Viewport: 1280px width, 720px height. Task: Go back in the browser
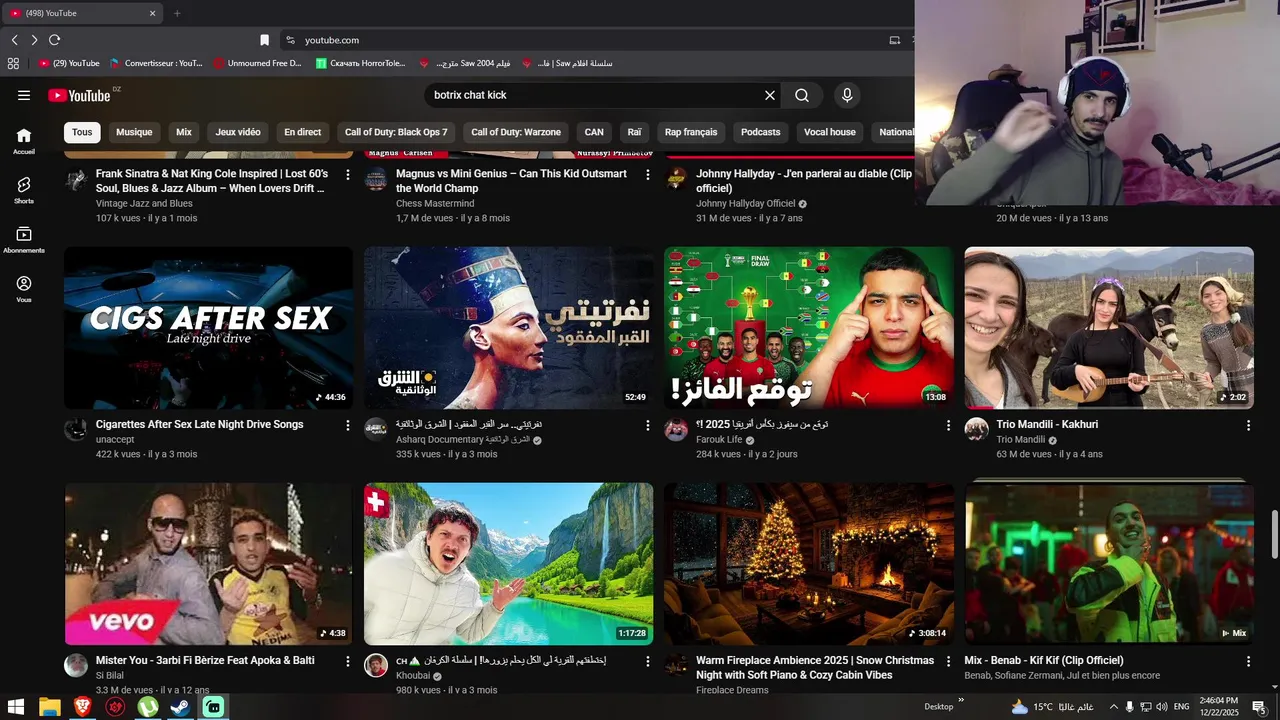click(x=14, y=40)
